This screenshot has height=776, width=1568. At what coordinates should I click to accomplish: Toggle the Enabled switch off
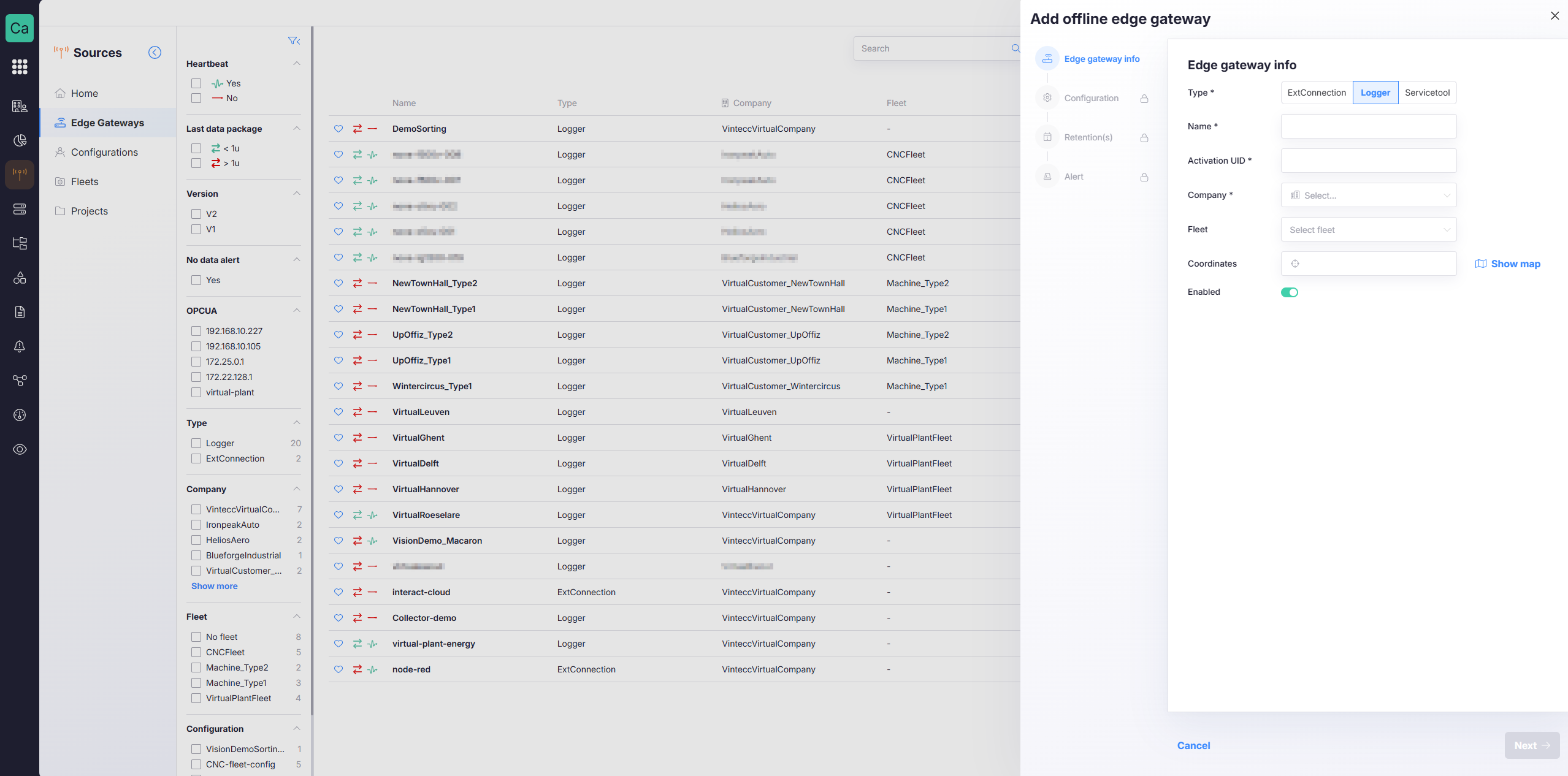pyautogui.click(x=1289, y=292)
